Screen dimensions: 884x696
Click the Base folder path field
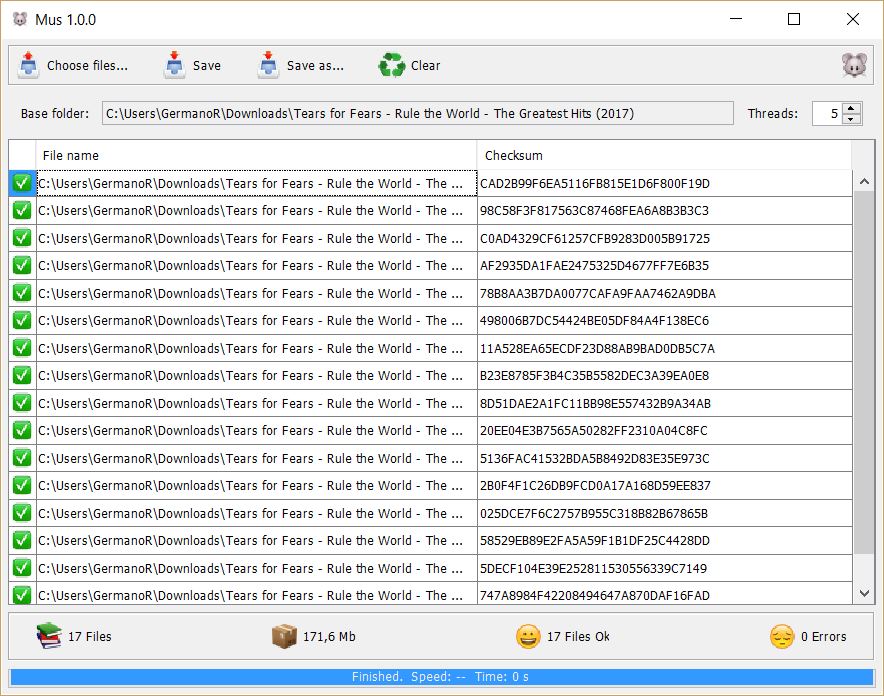coord(418,113)
